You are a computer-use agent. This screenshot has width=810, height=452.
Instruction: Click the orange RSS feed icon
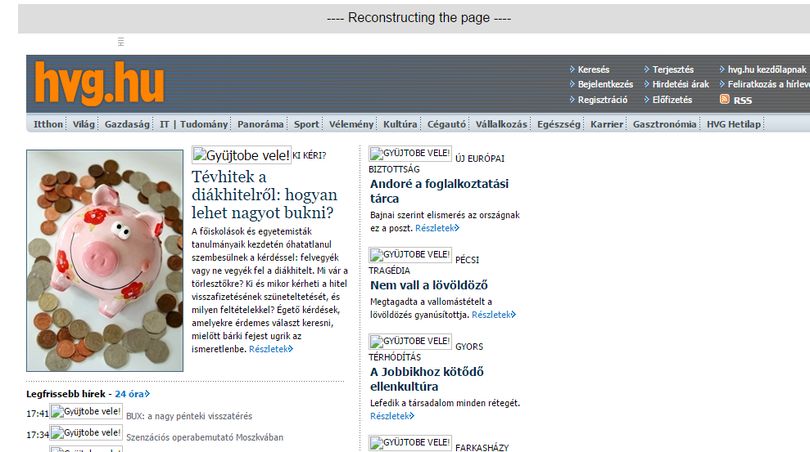click(x=724, y=99)
